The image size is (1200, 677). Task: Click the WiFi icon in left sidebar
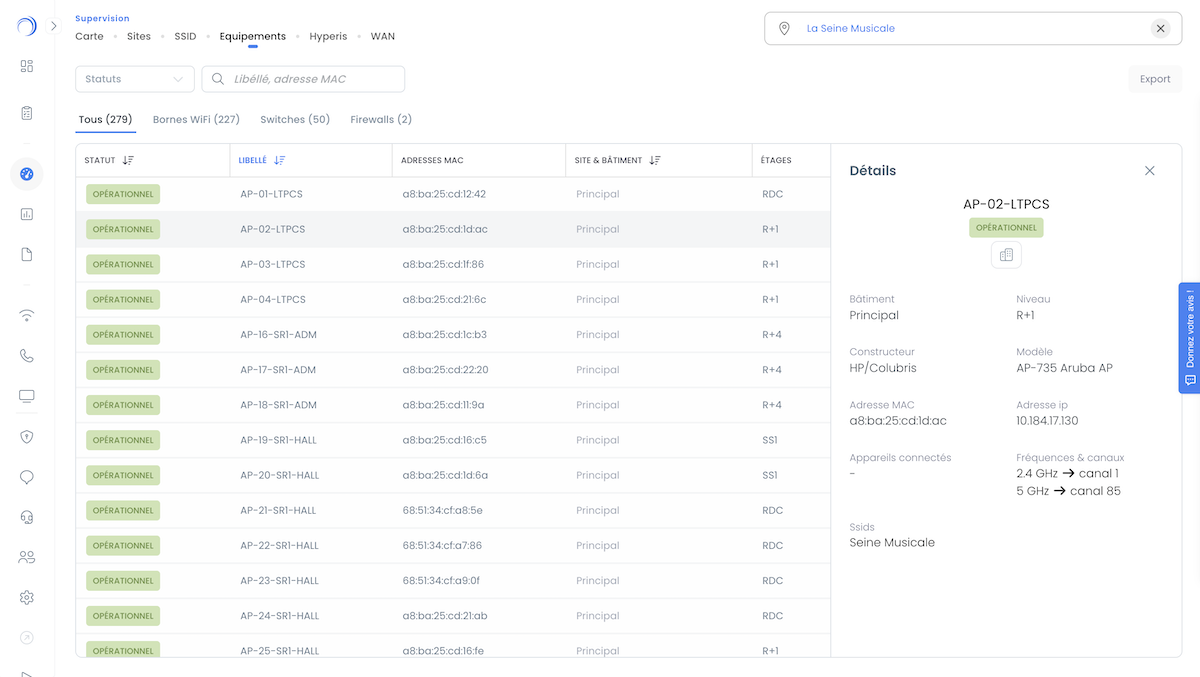coord(27,316)
